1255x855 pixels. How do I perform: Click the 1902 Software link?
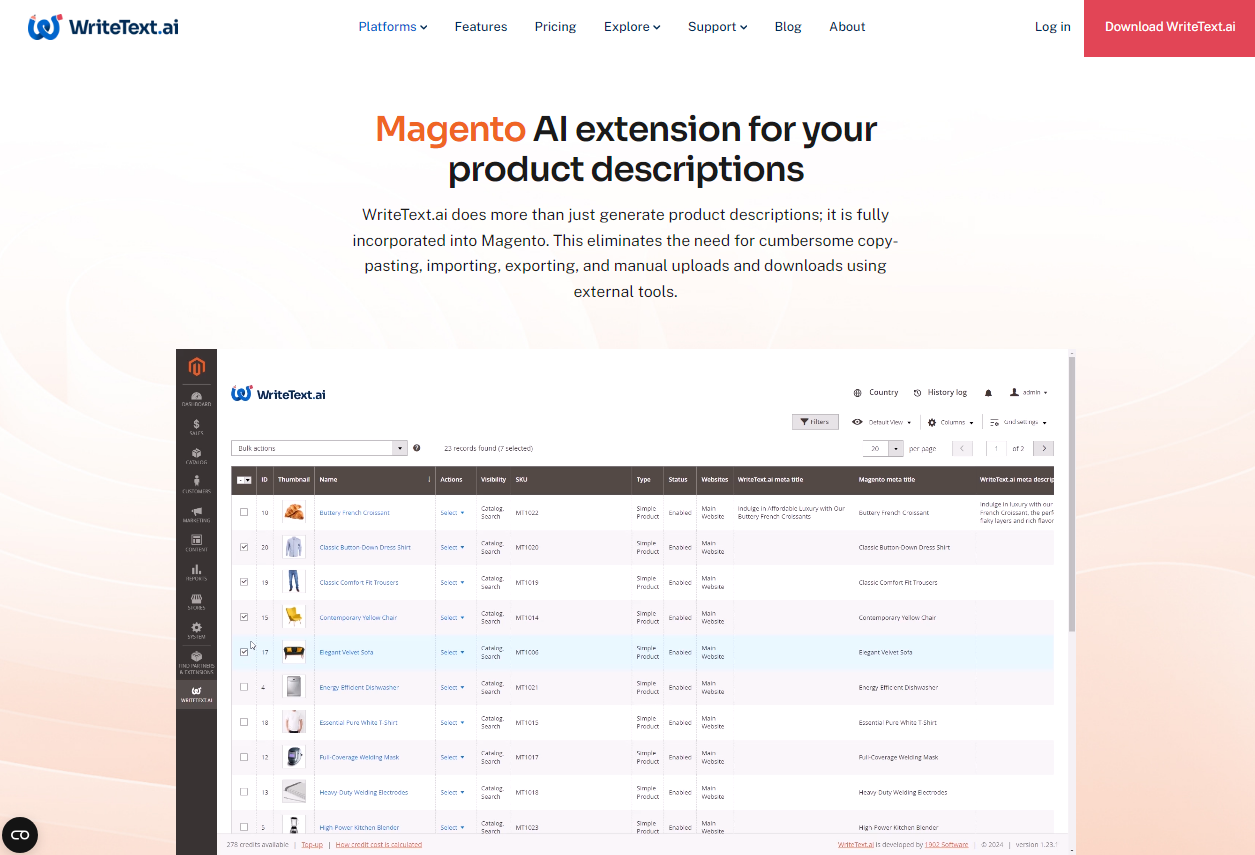pos(945,845)
